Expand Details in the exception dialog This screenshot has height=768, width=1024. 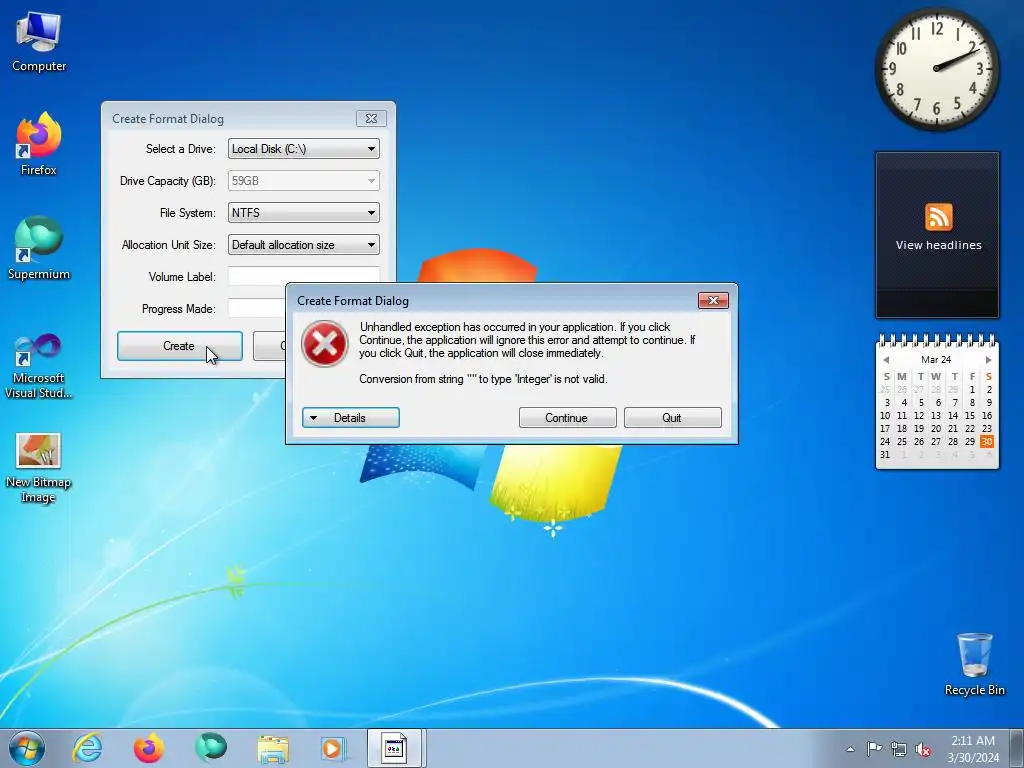click(351, 418)
